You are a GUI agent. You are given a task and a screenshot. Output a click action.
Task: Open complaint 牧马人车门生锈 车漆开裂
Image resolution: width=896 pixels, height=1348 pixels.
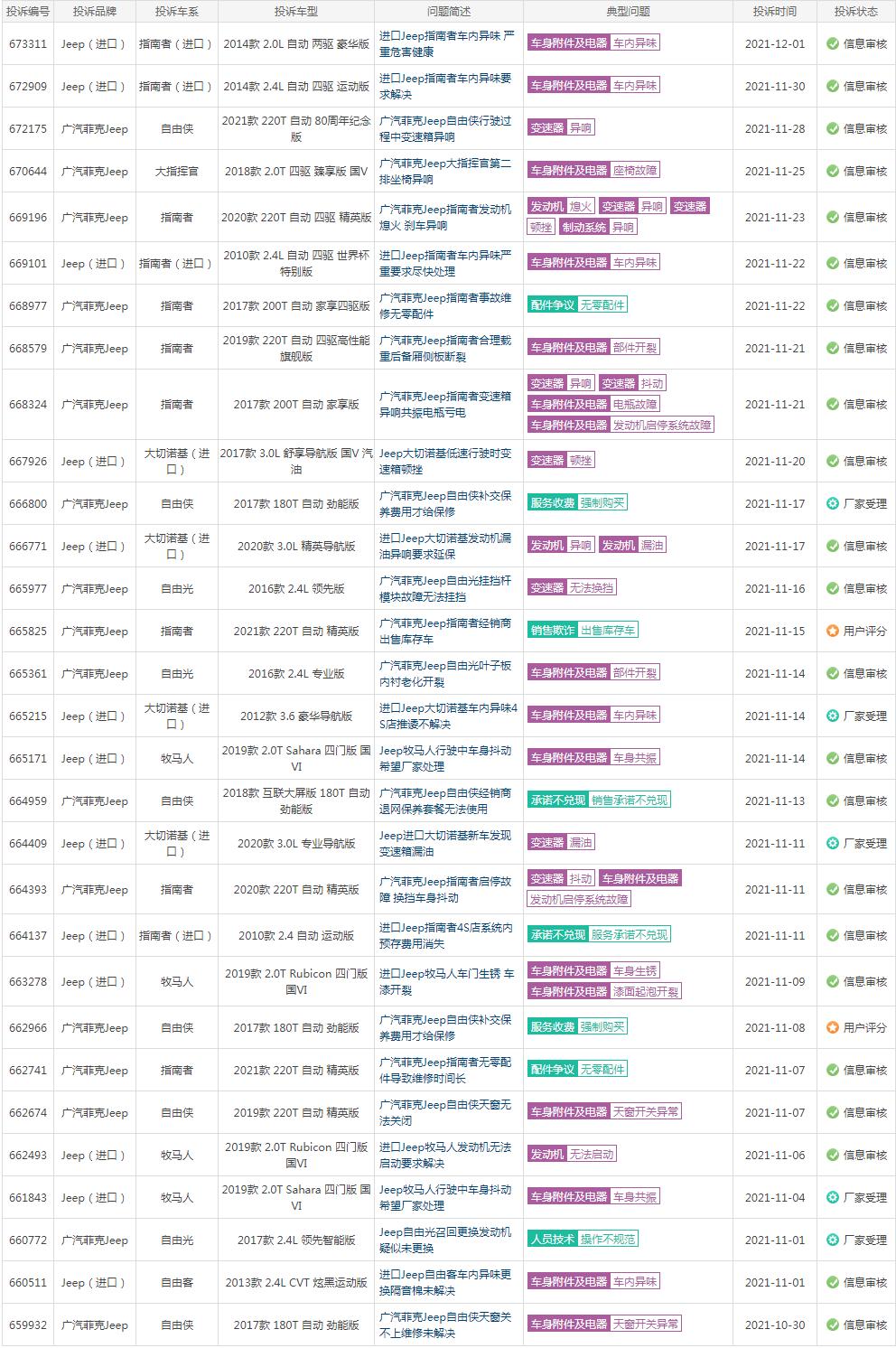446,981
